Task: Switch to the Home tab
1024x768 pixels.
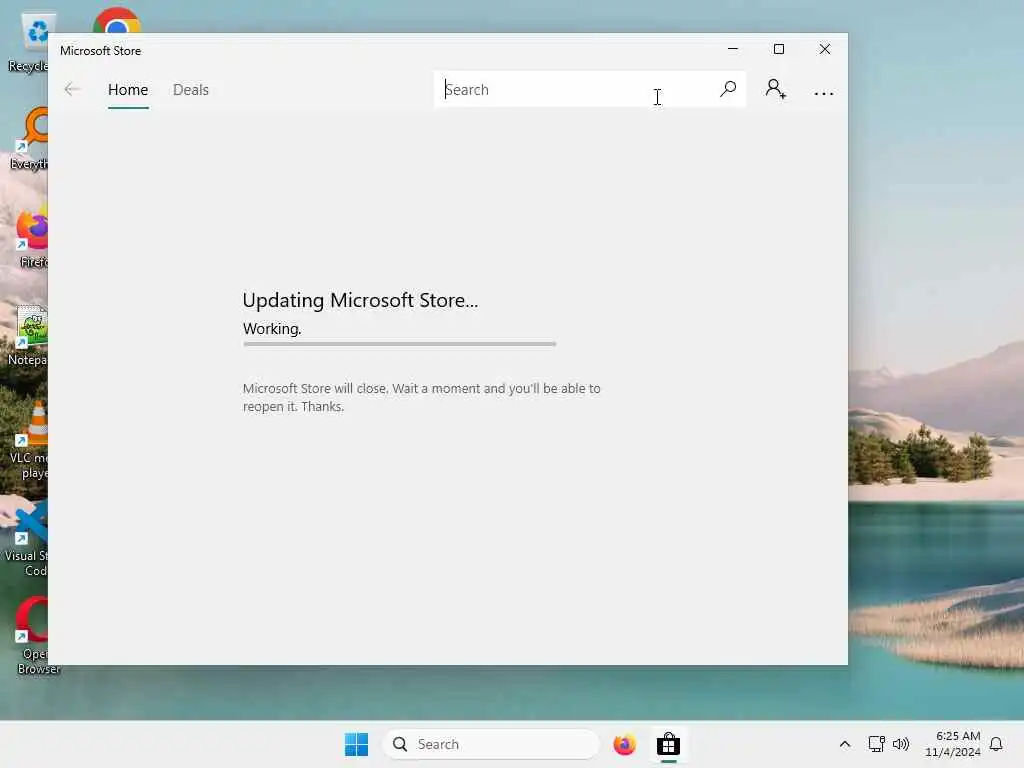Action: pyautogui.click(x=128, y=89)
